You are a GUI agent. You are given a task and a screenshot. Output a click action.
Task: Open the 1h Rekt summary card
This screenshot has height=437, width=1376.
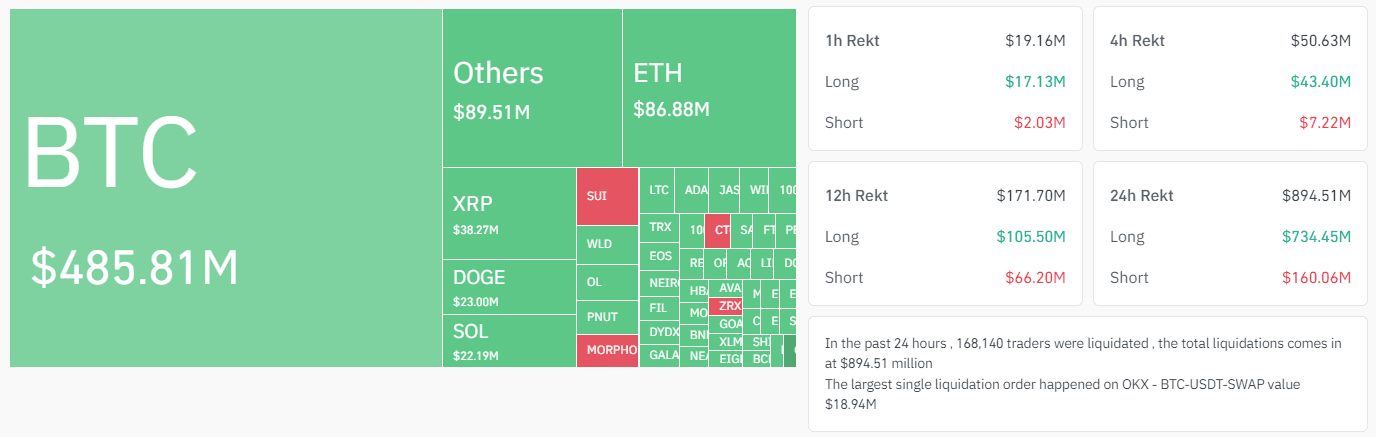coord(945,78)
